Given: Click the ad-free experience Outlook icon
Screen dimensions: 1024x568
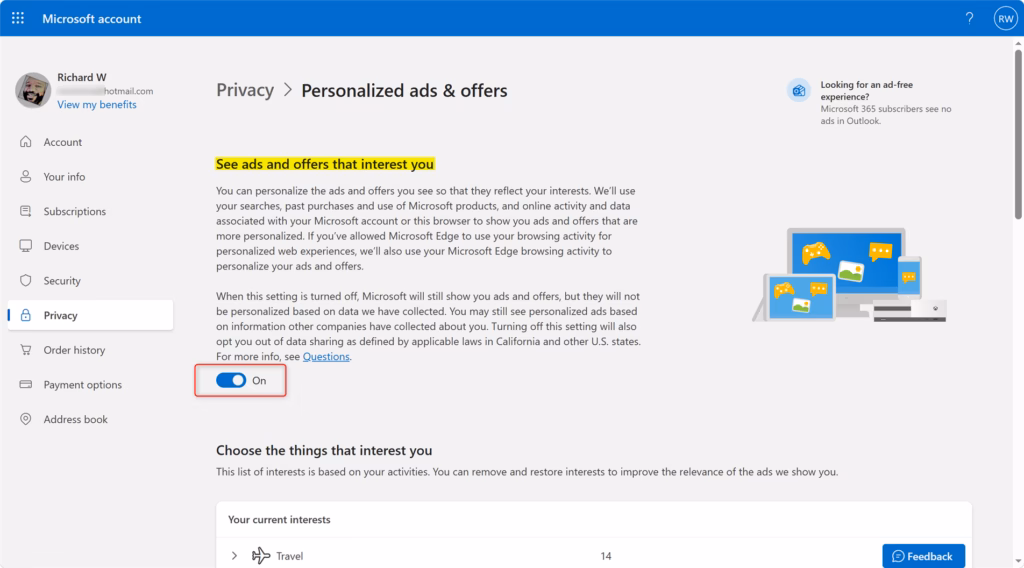Looking at the screenshot, I should 799,91.
